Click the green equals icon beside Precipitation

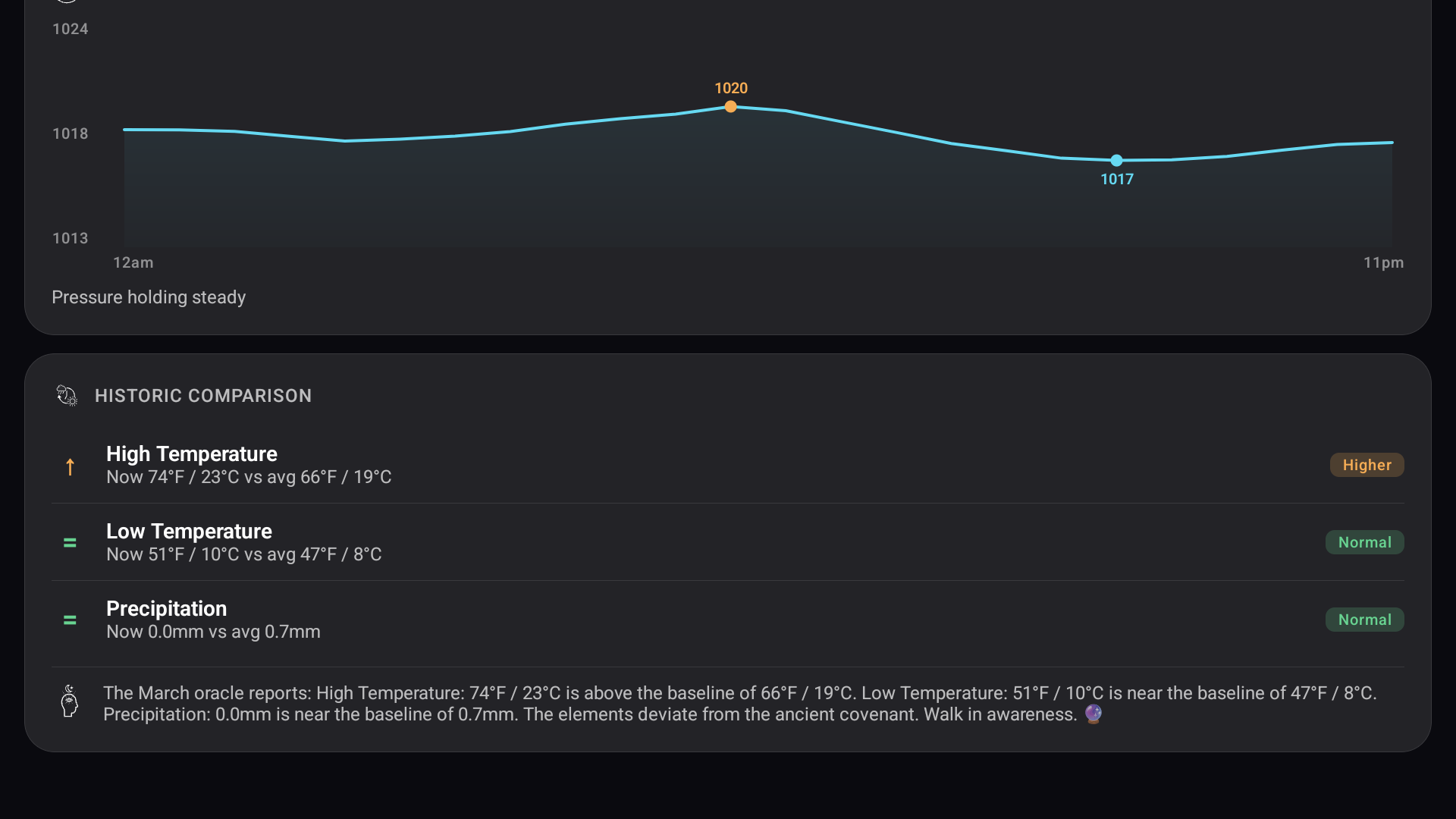coord(70,620)
